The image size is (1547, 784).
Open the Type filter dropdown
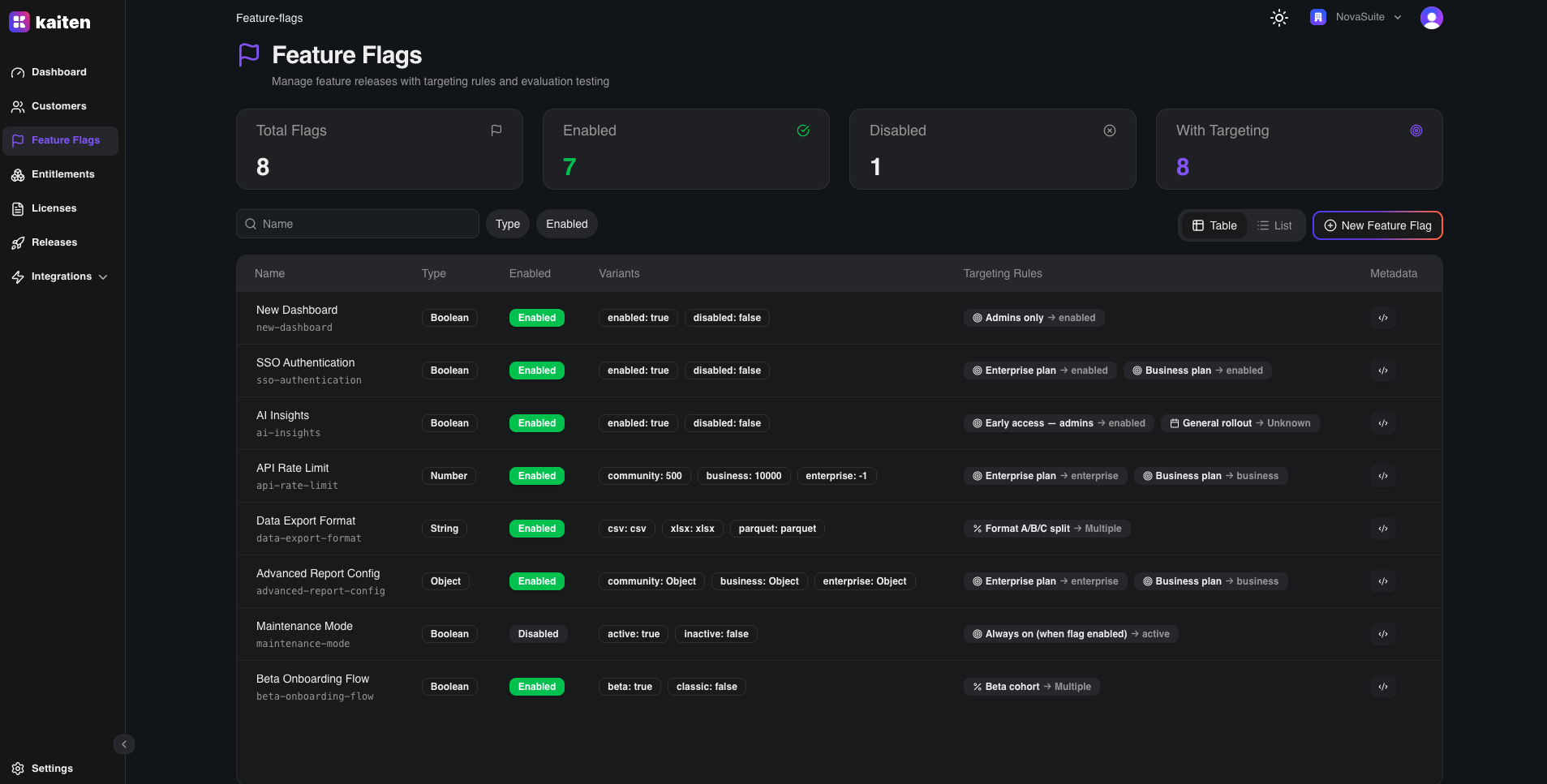(x=507, y=224)
